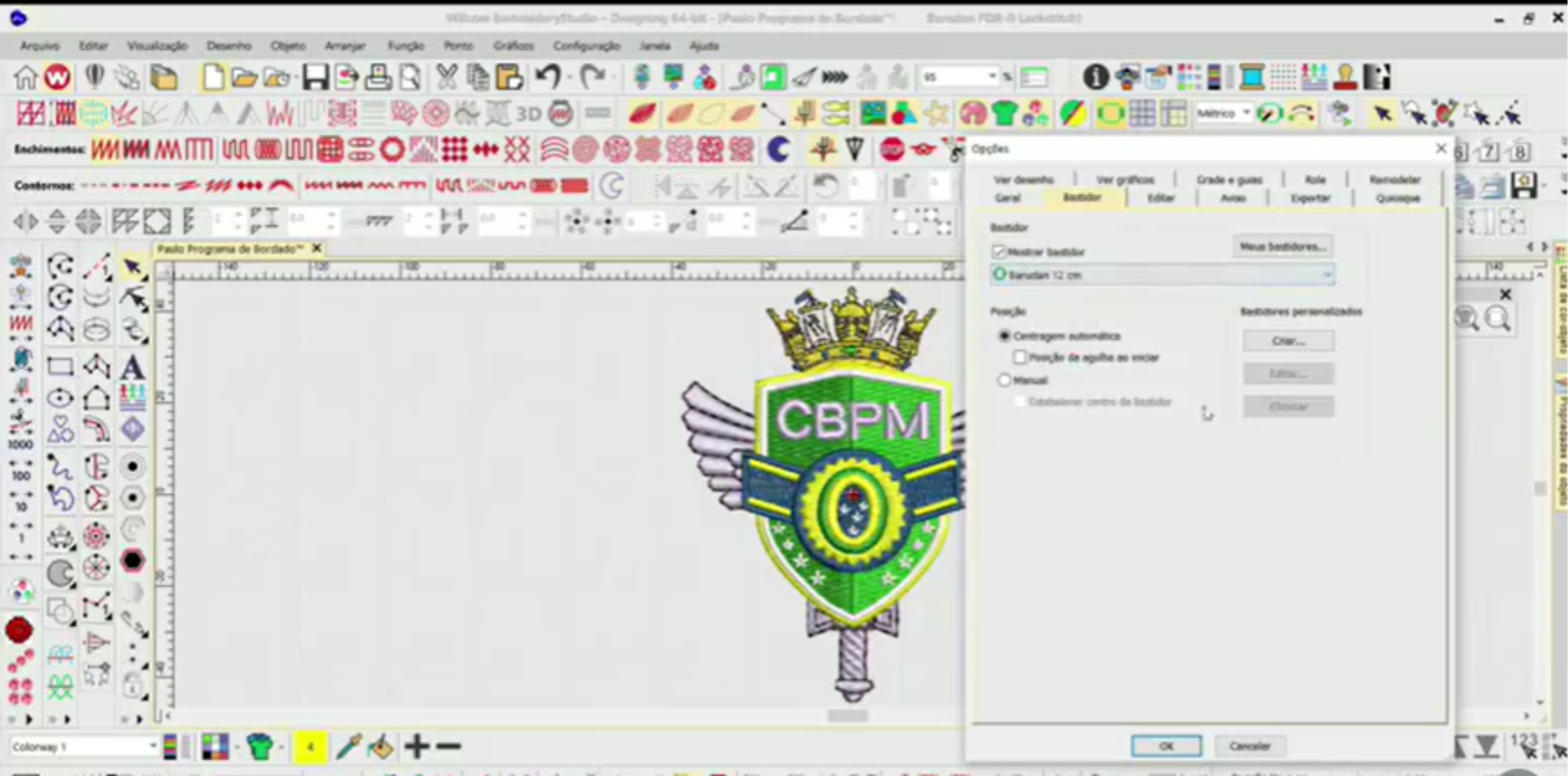
Task: Click the Meus bastidores button
Action: [x=1282, y=246]
